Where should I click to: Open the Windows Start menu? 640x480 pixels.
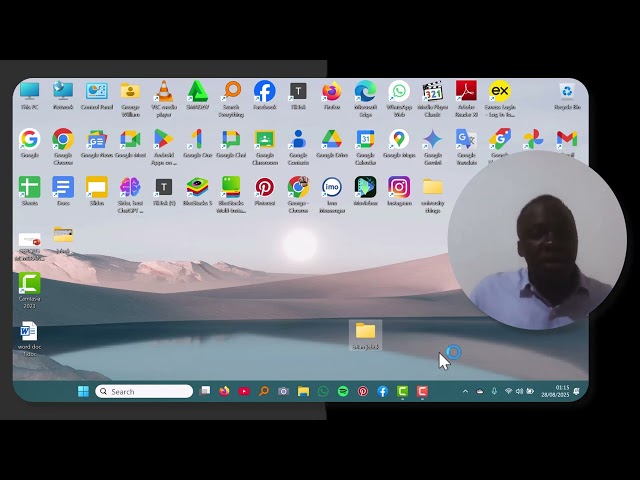point(83,391)
